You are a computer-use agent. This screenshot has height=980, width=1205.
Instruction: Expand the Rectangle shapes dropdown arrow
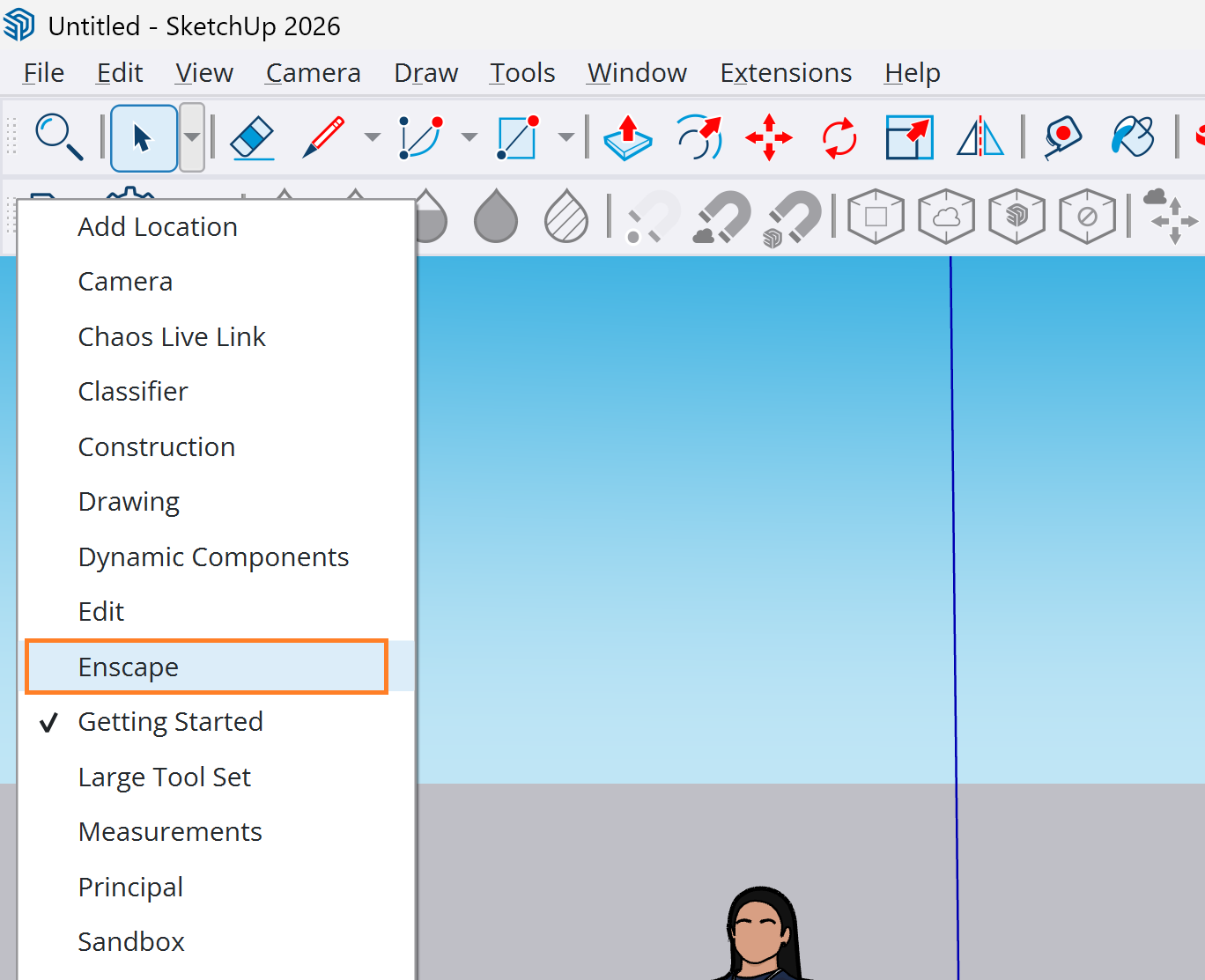(x=566, y=137)
